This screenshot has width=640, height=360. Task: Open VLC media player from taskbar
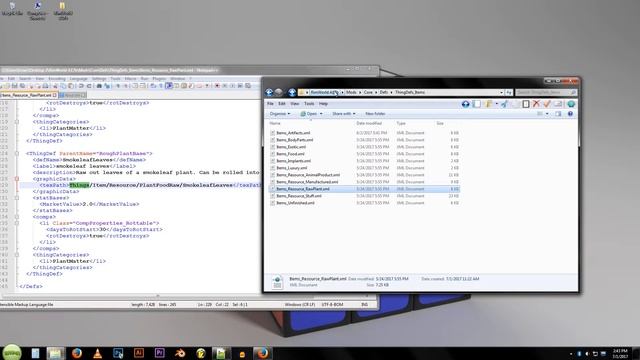(97, 353)
